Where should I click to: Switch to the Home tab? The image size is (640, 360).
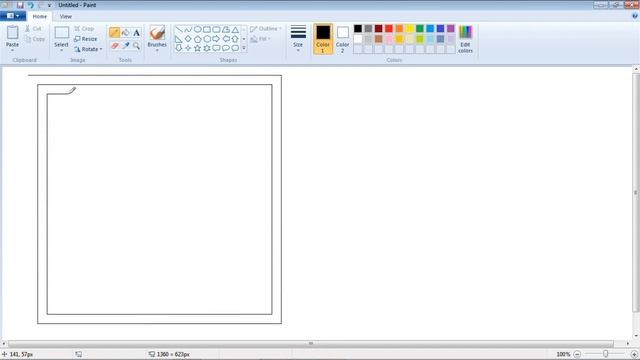click(40, 16)
